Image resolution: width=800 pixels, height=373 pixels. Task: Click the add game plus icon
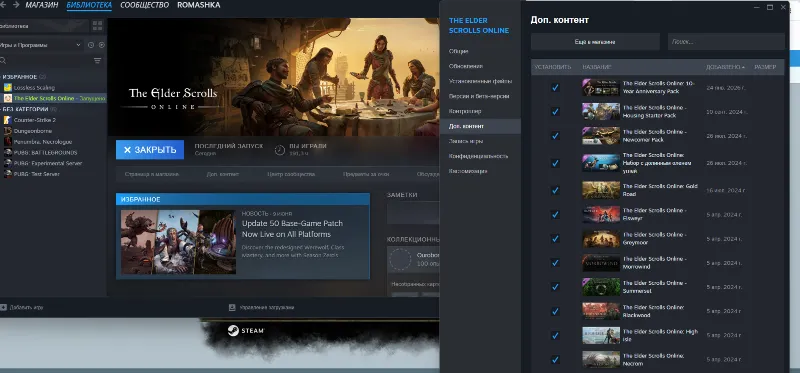pos(3,307)
